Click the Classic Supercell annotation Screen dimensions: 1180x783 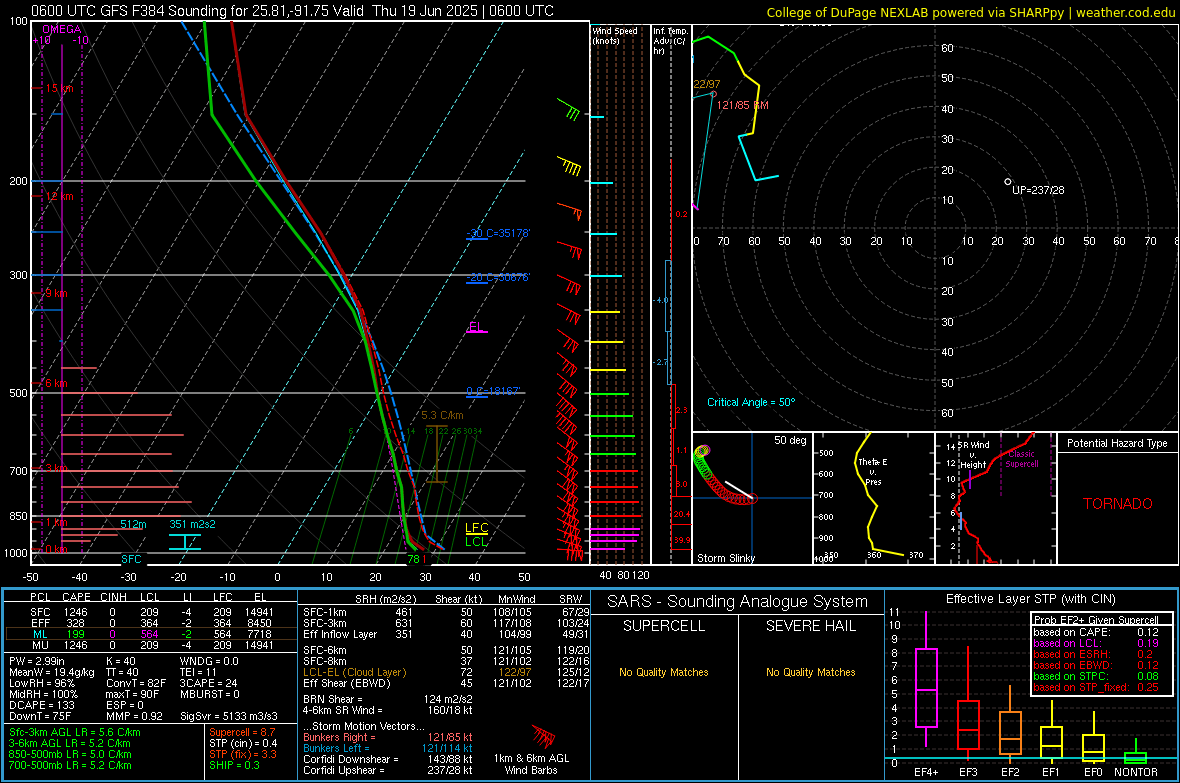coord(1022,459)
